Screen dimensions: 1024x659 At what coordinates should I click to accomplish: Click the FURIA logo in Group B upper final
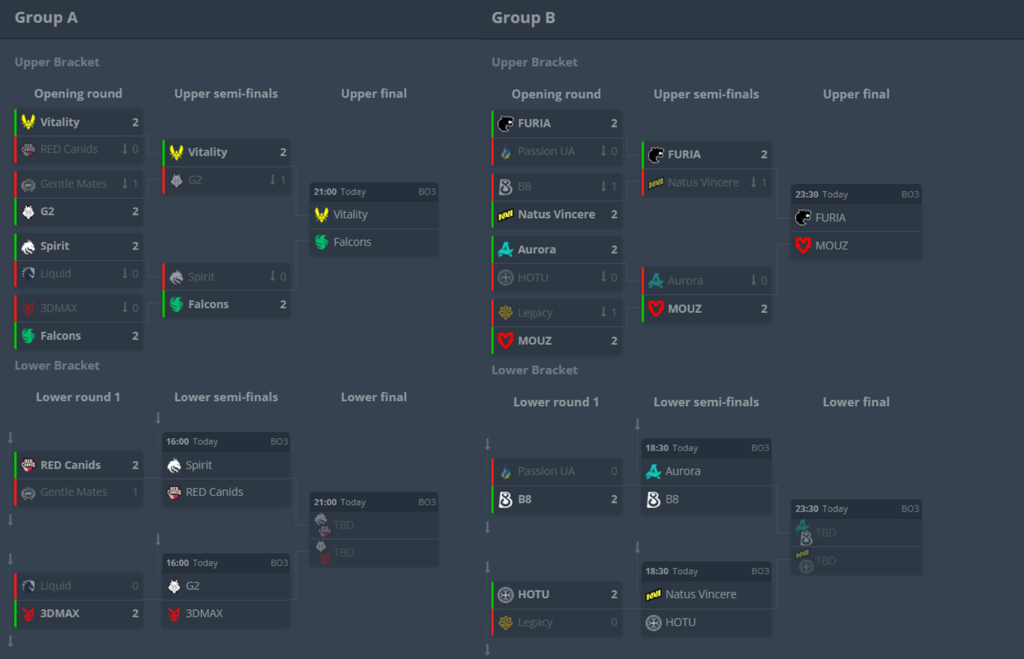[x=803, y=217]
